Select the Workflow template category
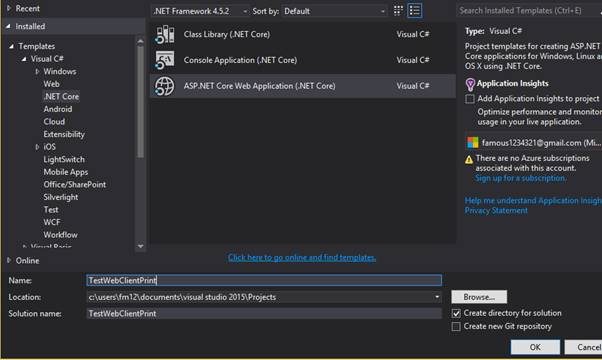 [60, 234]
